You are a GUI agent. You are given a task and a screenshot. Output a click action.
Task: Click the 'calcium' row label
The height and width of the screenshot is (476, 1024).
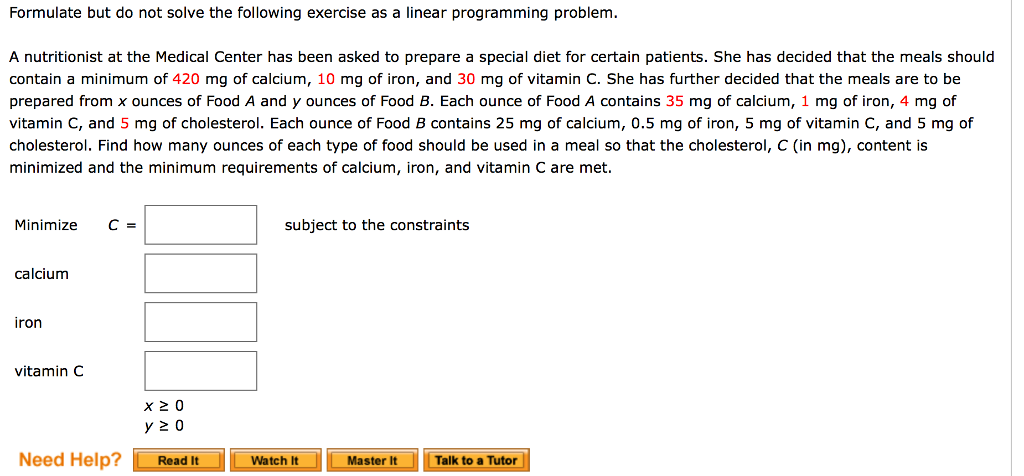click(x=41, y=274)
